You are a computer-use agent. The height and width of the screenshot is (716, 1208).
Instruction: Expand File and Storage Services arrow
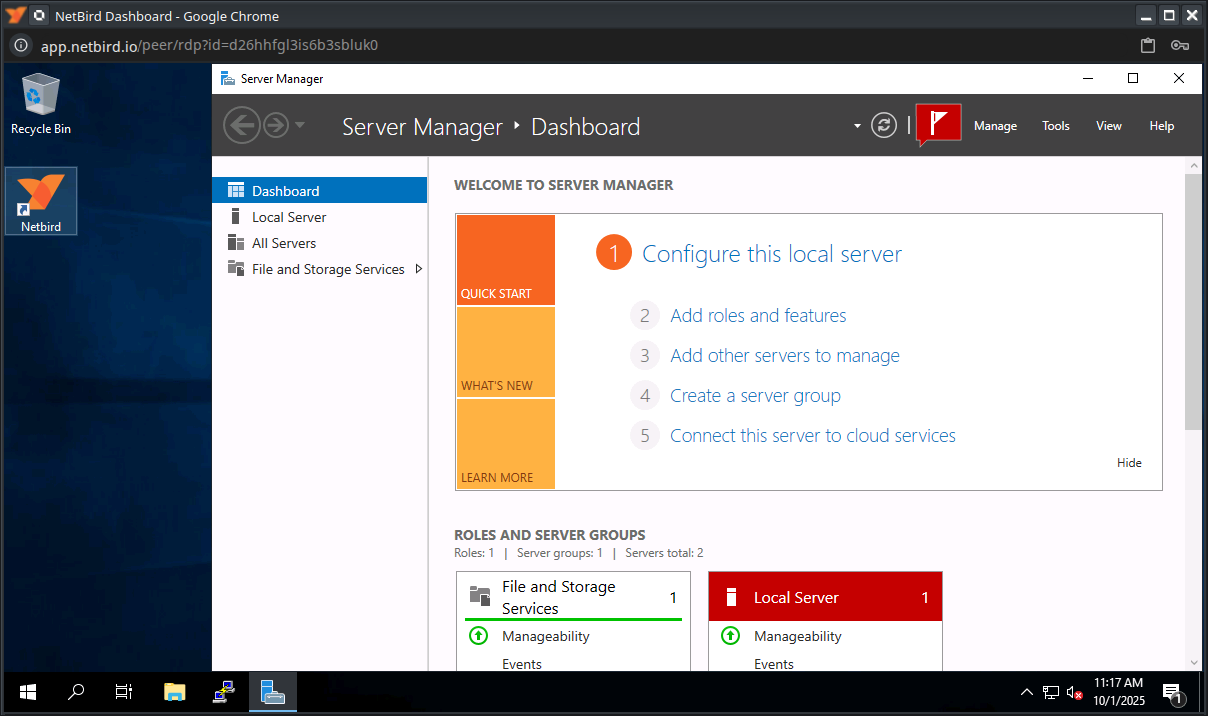418,269
